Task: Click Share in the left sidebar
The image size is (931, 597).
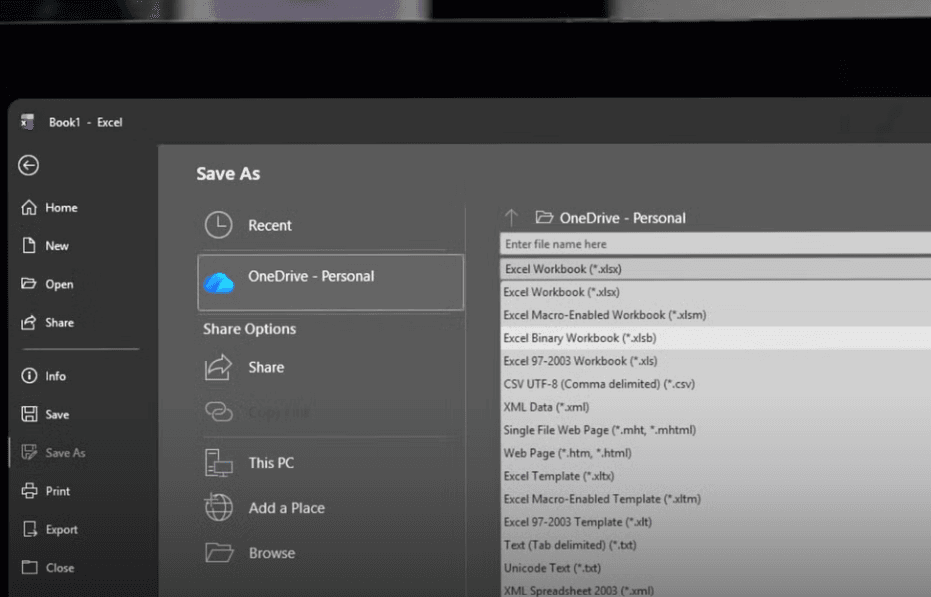Action: (59, 323)
